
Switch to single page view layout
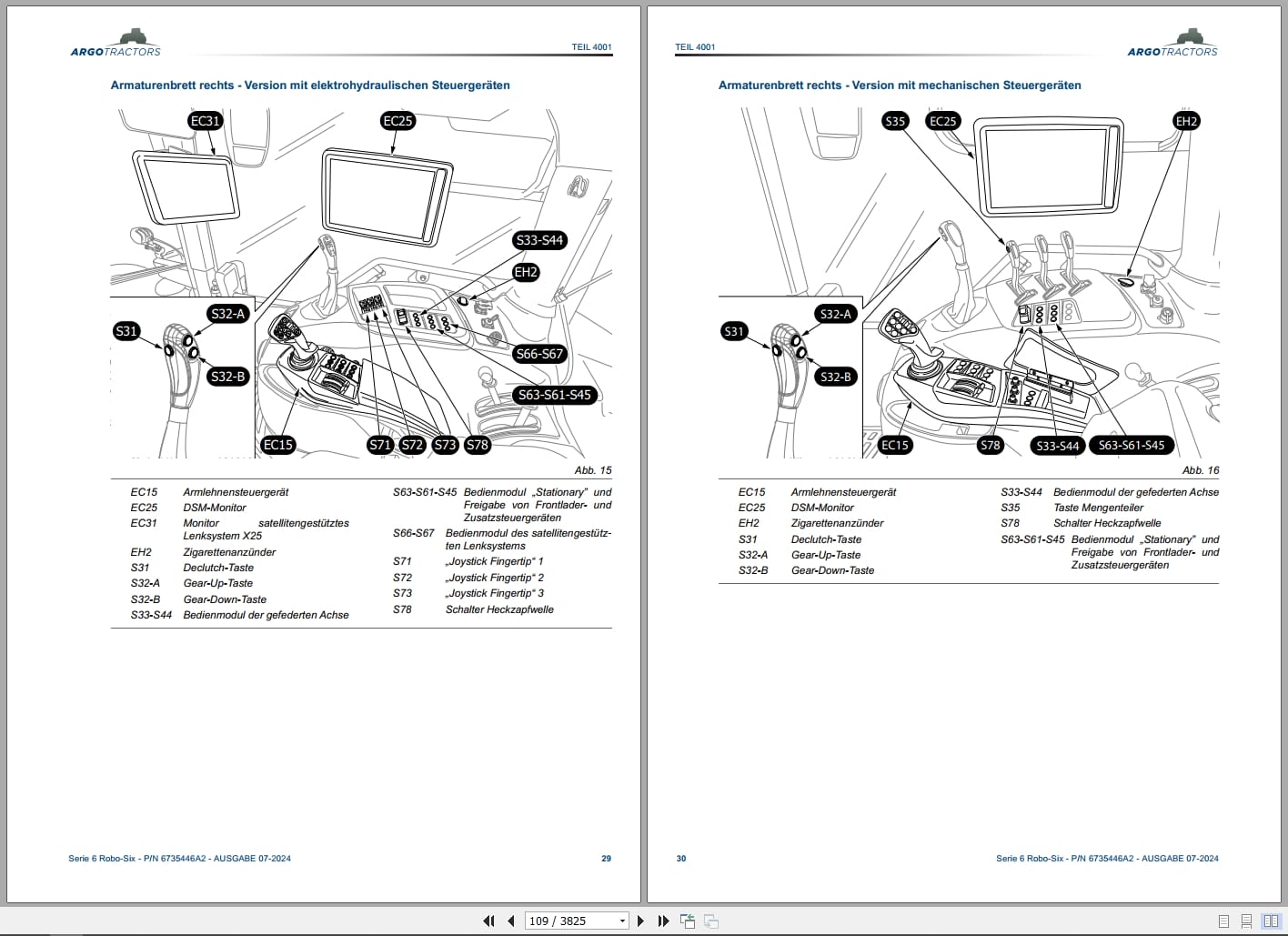coord(1223,921)
